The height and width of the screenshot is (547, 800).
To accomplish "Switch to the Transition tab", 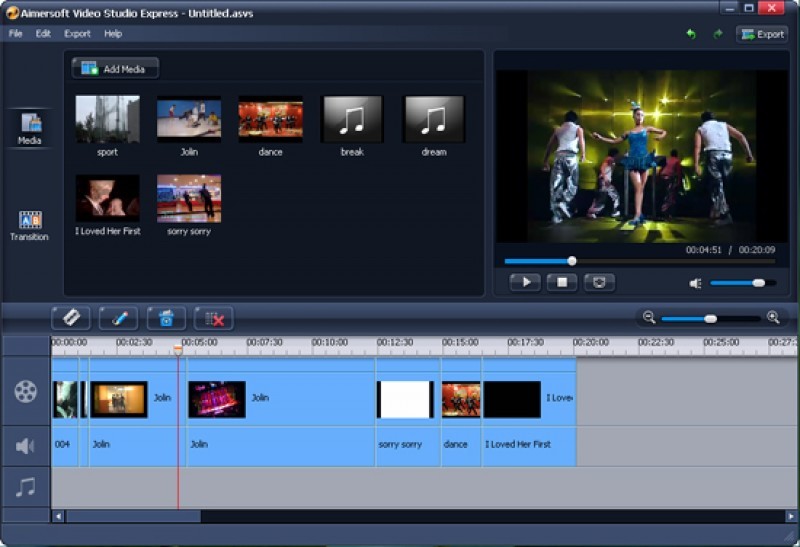I will pos(29,226).
